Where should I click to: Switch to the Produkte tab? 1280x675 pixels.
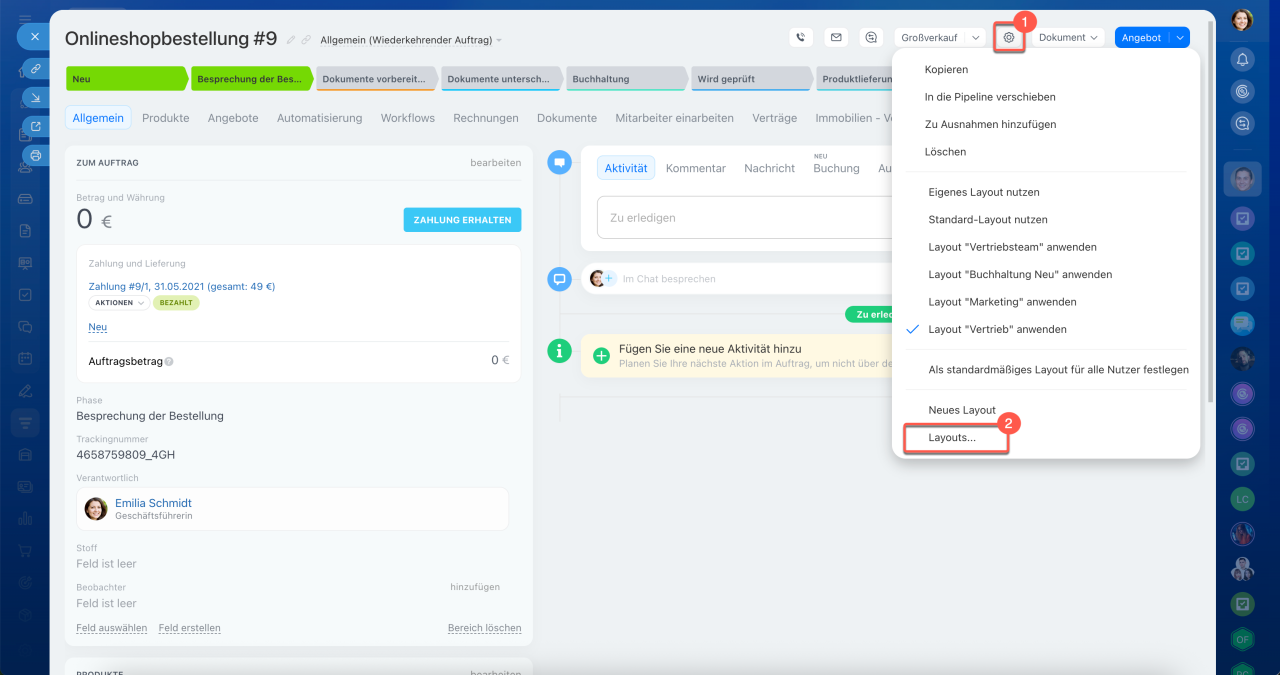[x=165, y=118]
